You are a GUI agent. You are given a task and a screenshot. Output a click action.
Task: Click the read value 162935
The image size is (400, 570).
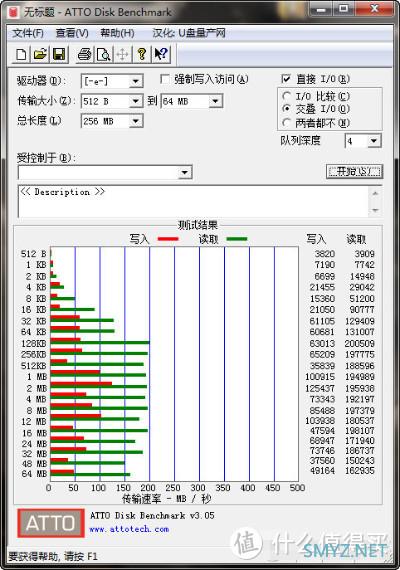[x=359, y=470]
